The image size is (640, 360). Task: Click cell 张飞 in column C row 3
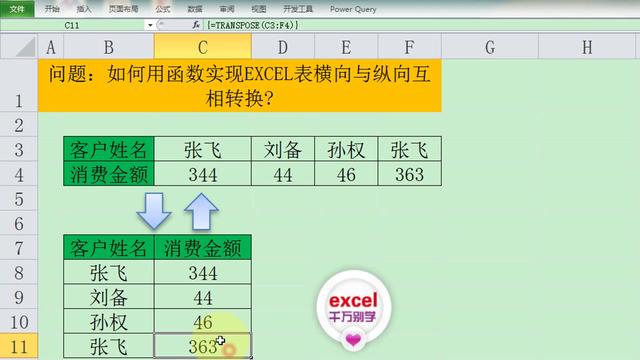202,149
